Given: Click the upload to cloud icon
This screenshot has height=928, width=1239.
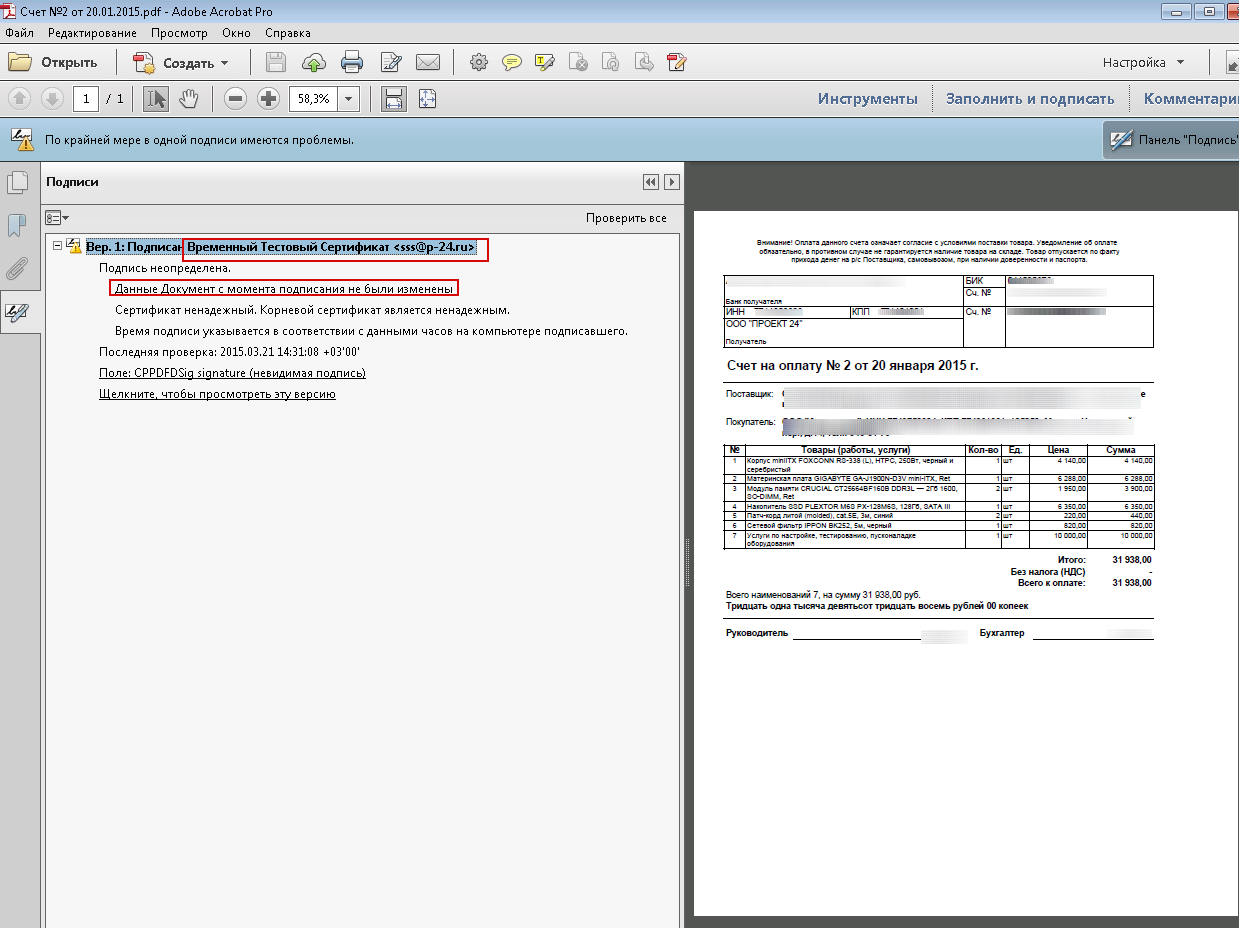Looking at the screenshot, I should (314, 62).
